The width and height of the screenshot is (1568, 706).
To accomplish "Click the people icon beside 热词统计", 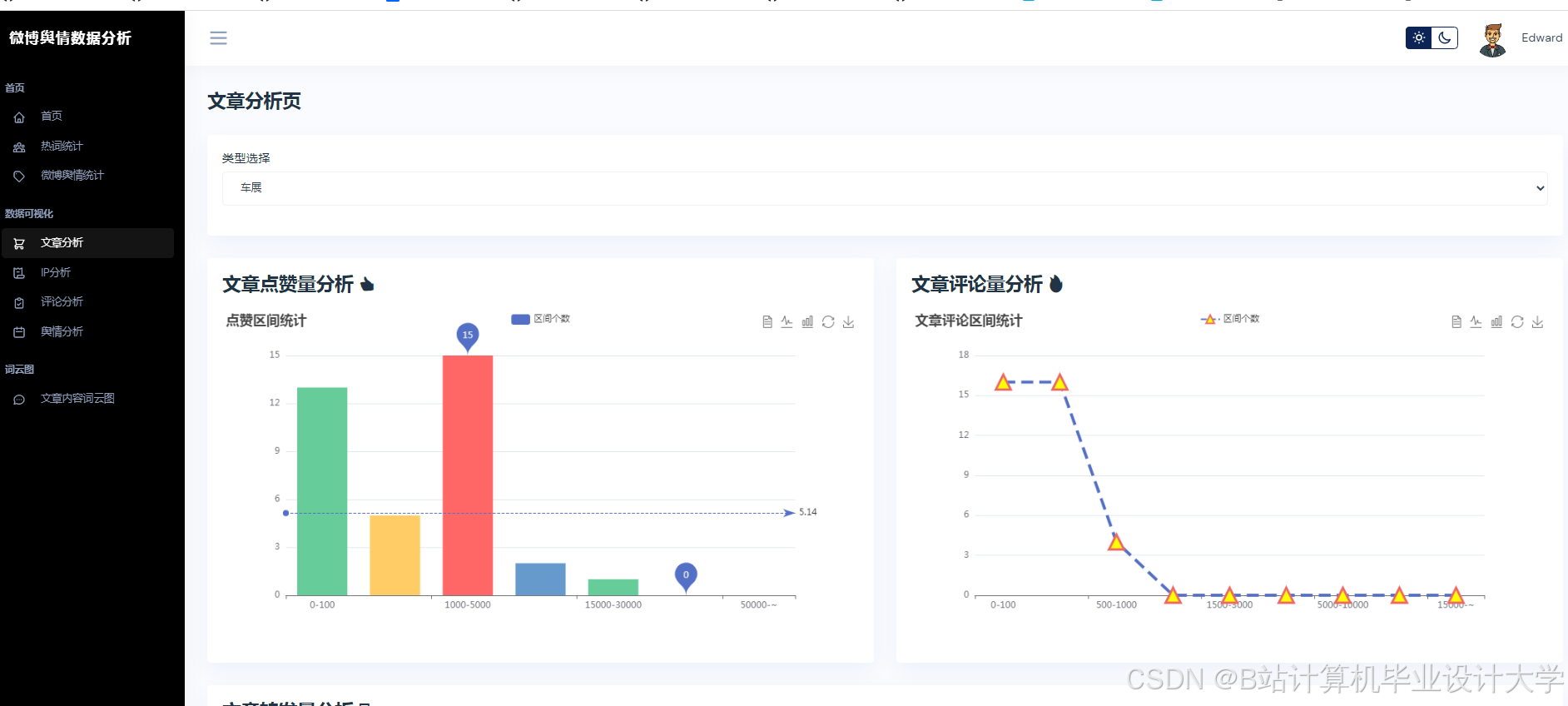I will (x=19, y=147).
